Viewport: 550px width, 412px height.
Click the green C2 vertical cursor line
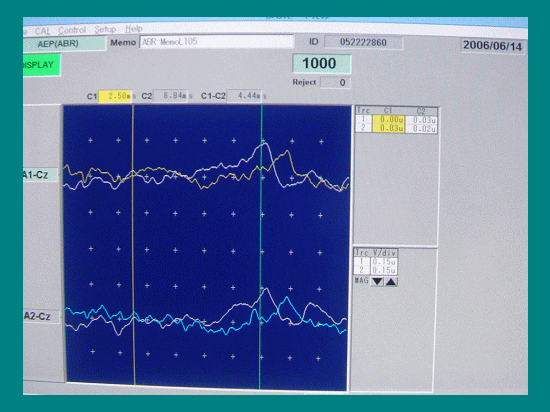(x=261, y=245)
